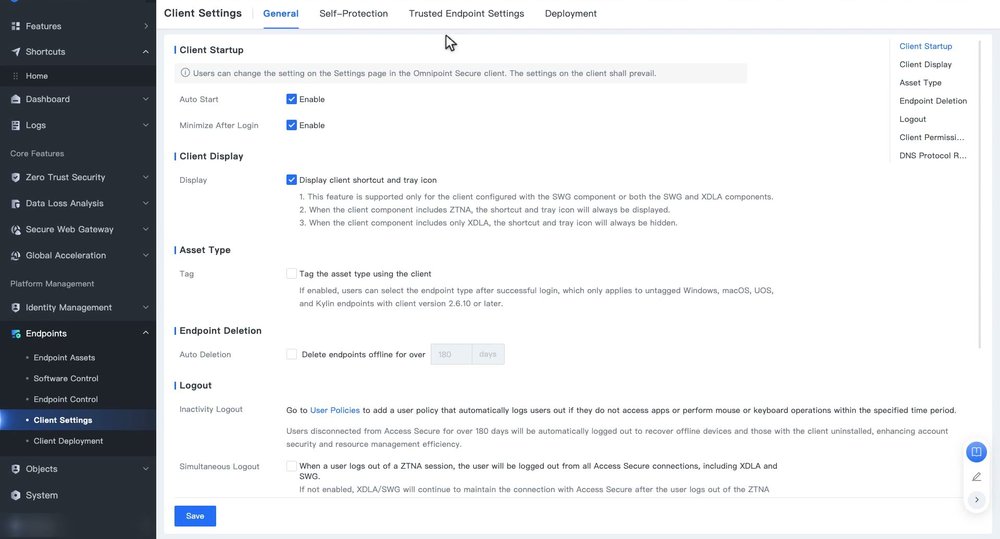Viewport: 1000px width, 539px height.
Task: Click the Zero Trust Security shield icon
Action: pos(15,177)
